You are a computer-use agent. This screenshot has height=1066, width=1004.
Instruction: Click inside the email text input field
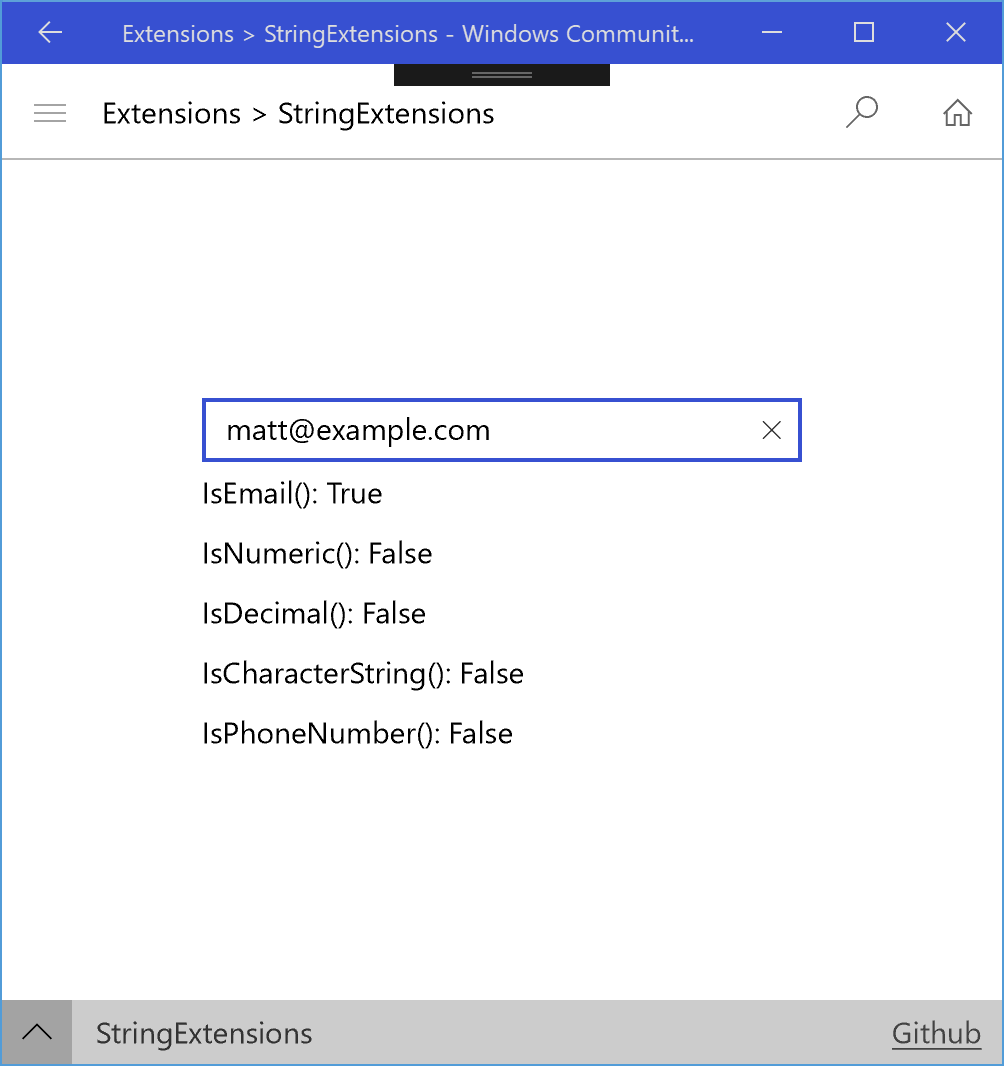point(450,430)
